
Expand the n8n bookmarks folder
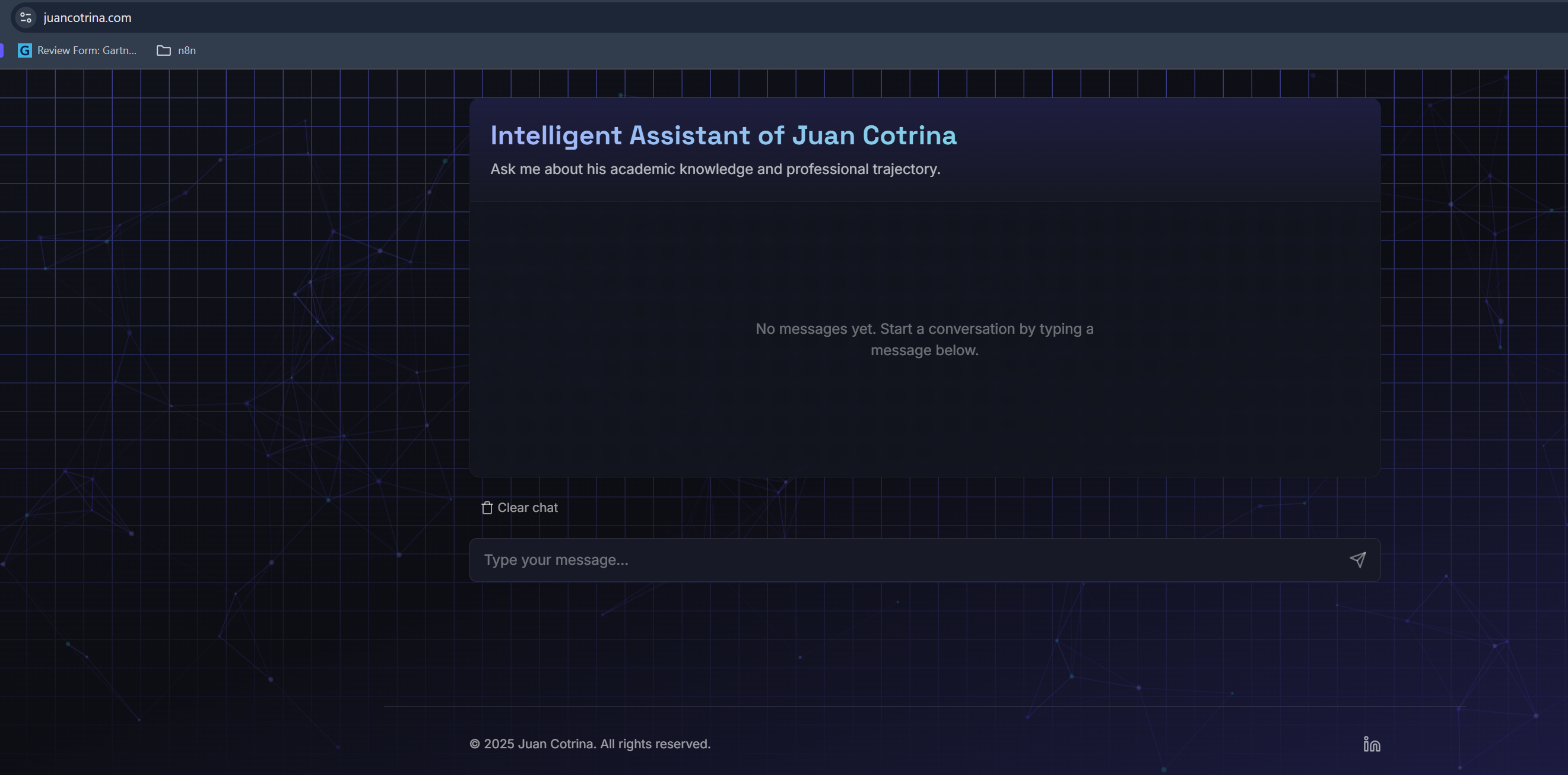[186, 50]
